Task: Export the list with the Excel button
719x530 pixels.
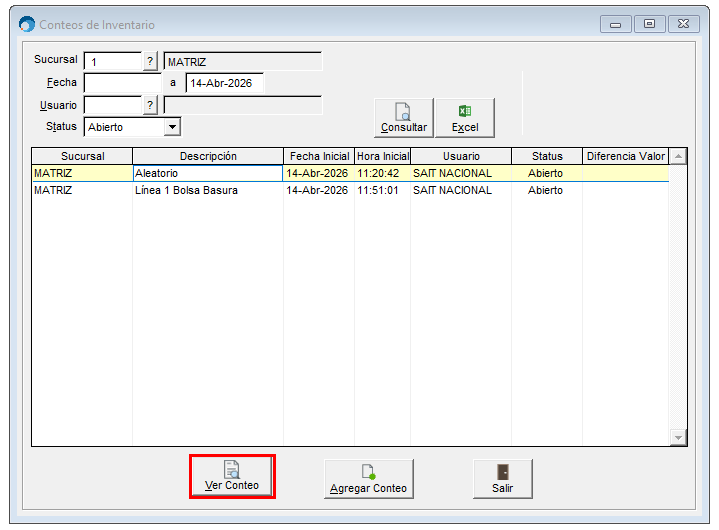Action: (x=464, y=118)
